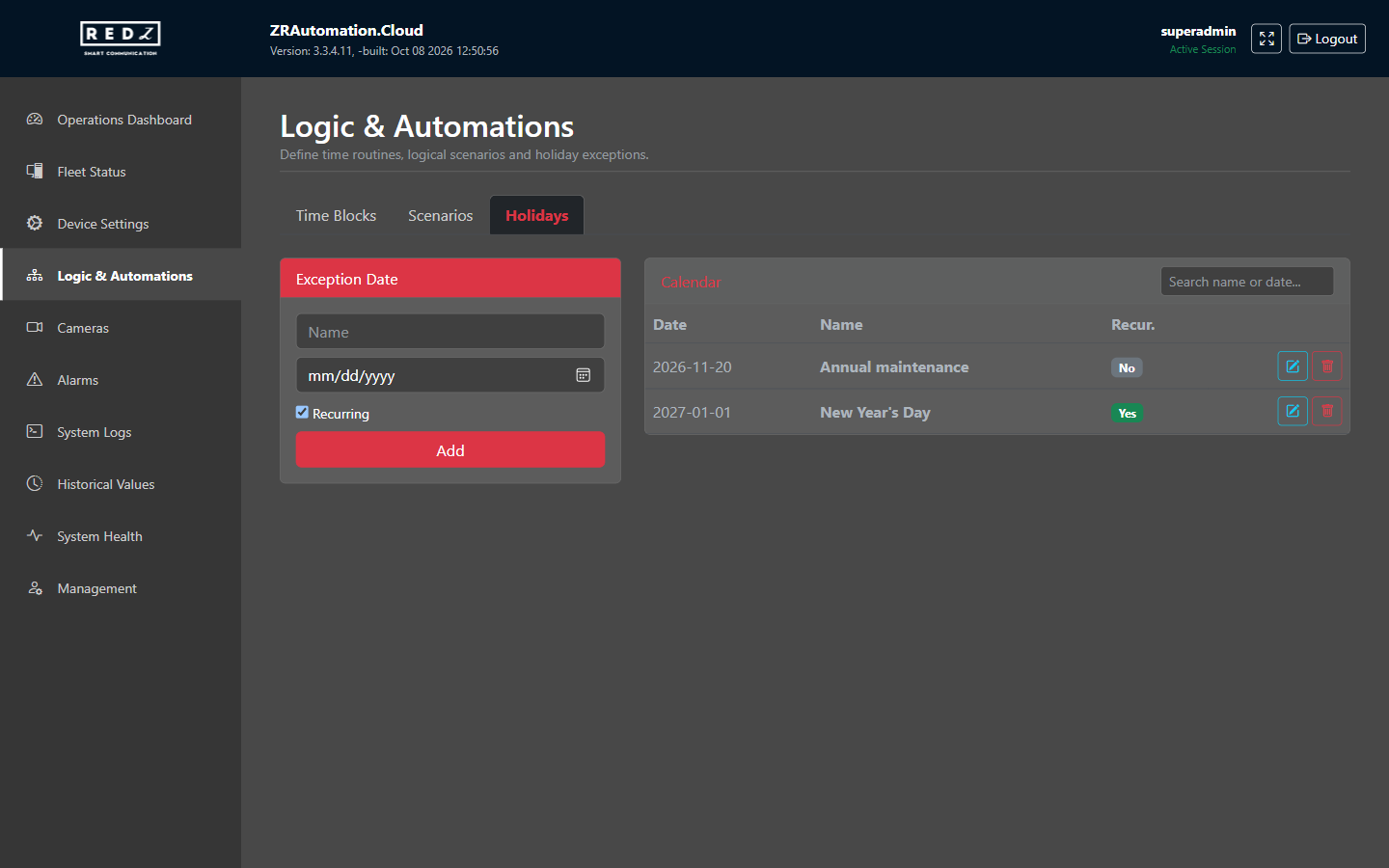Screen dimensions: 1389x868
Task: Delete the Annual maintenance holiday
Action: 1327,366
